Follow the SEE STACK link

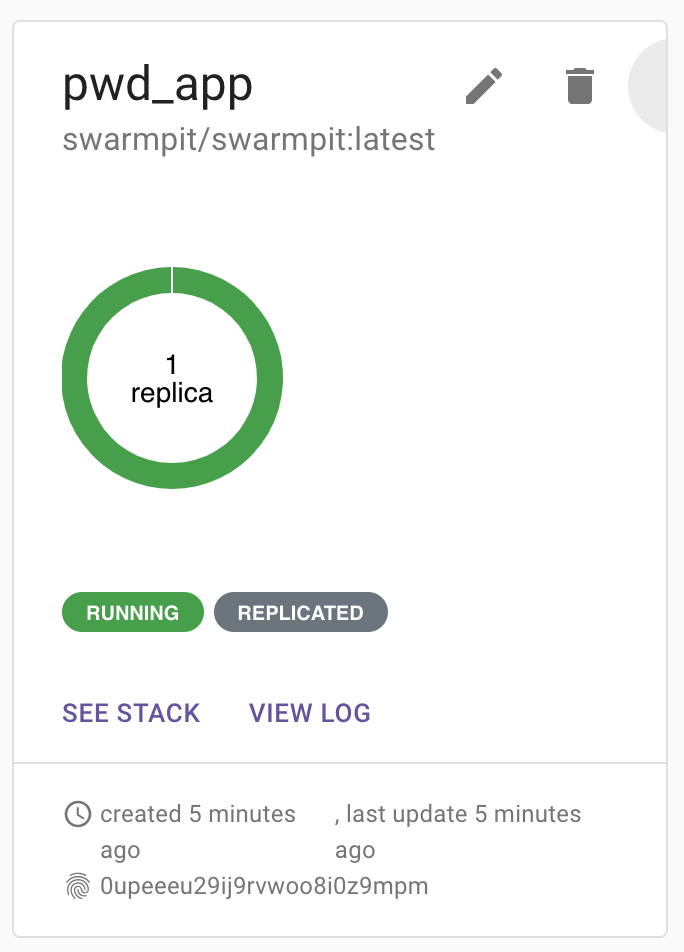pos(131,713)
